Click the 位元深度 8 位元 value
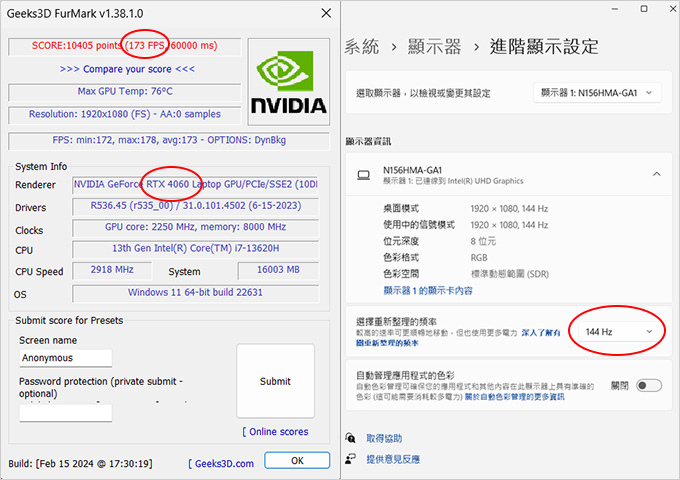This screenshot has height=480, width=680. [x=483, y=241]
